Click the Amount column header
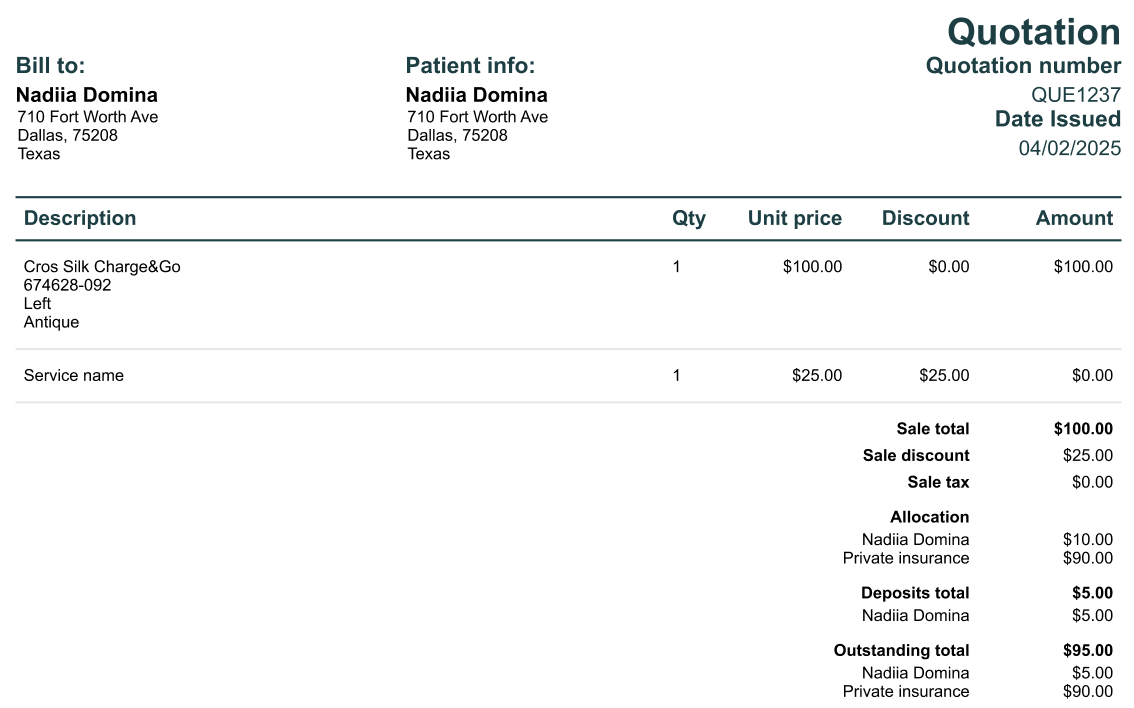 [x=1074, y=218]
